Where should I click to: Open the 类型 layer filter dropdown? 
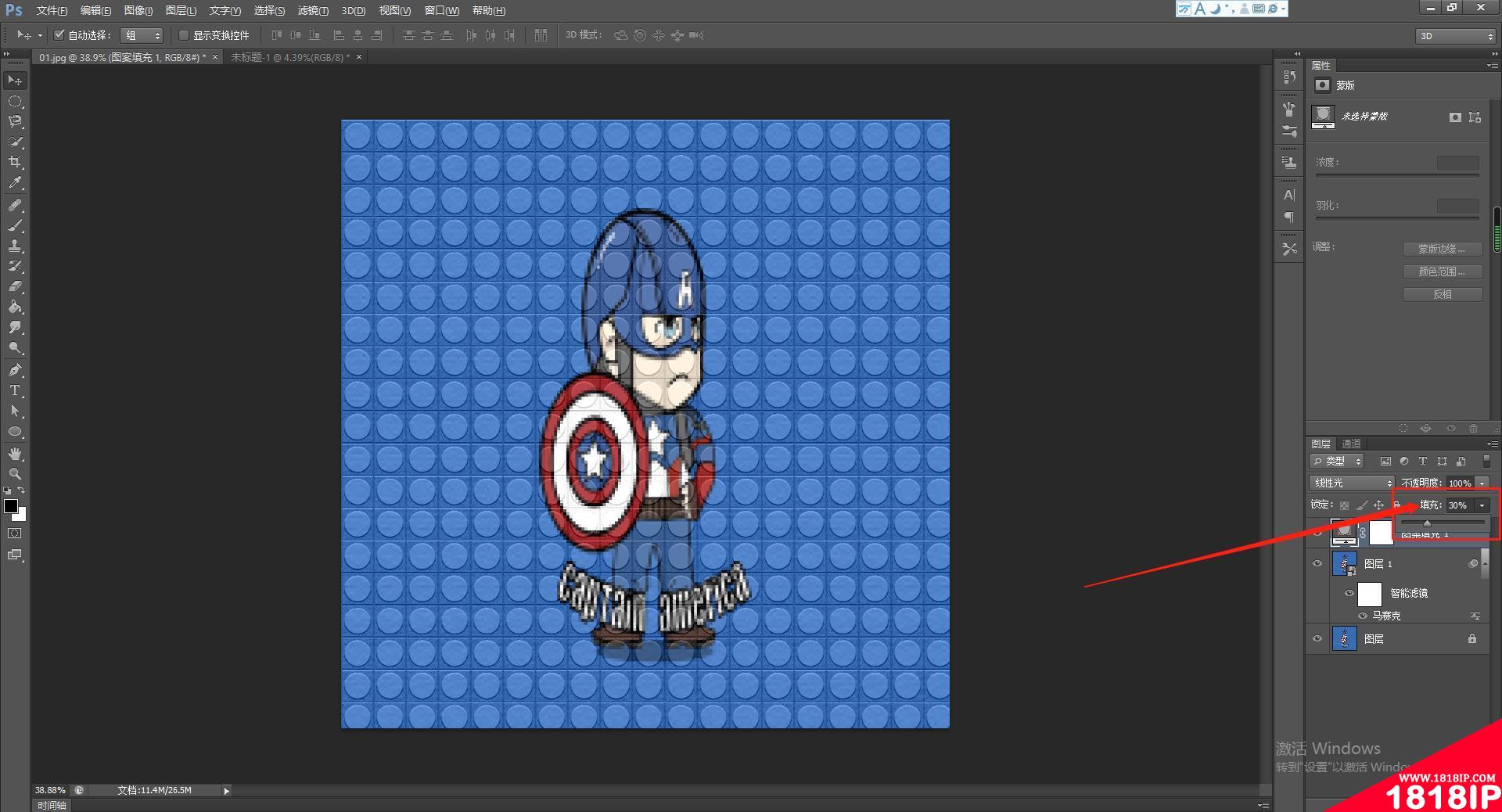1337,462
